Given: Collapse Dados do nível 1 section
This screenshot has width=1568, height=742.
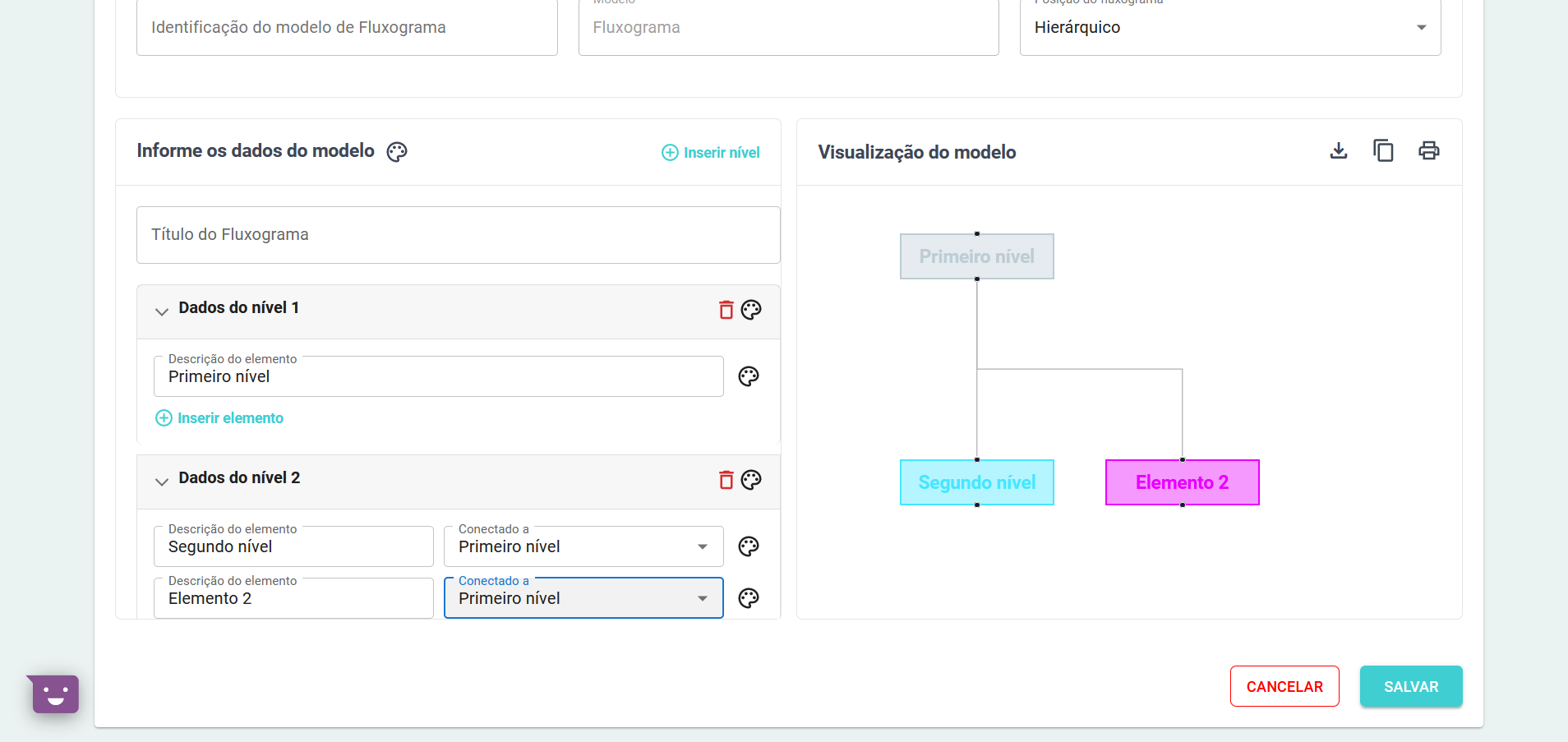Looking at the screenshot, I should point(162,311).
